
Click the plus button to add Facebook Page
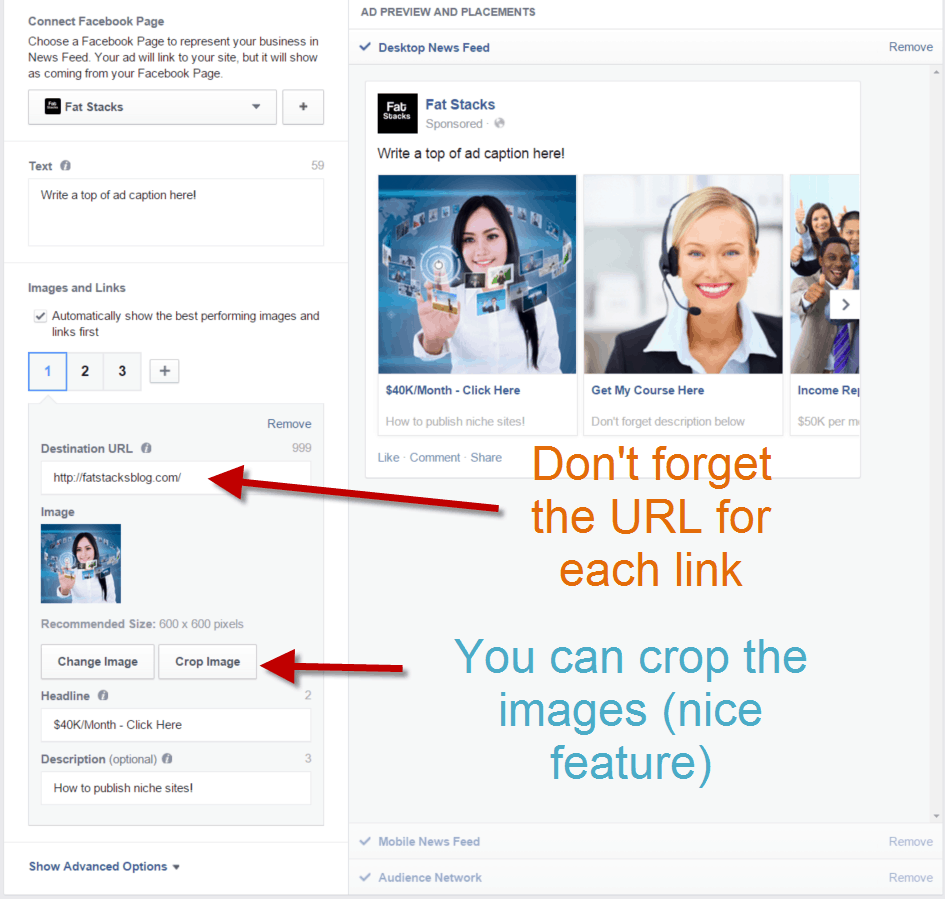coord(303,107)
